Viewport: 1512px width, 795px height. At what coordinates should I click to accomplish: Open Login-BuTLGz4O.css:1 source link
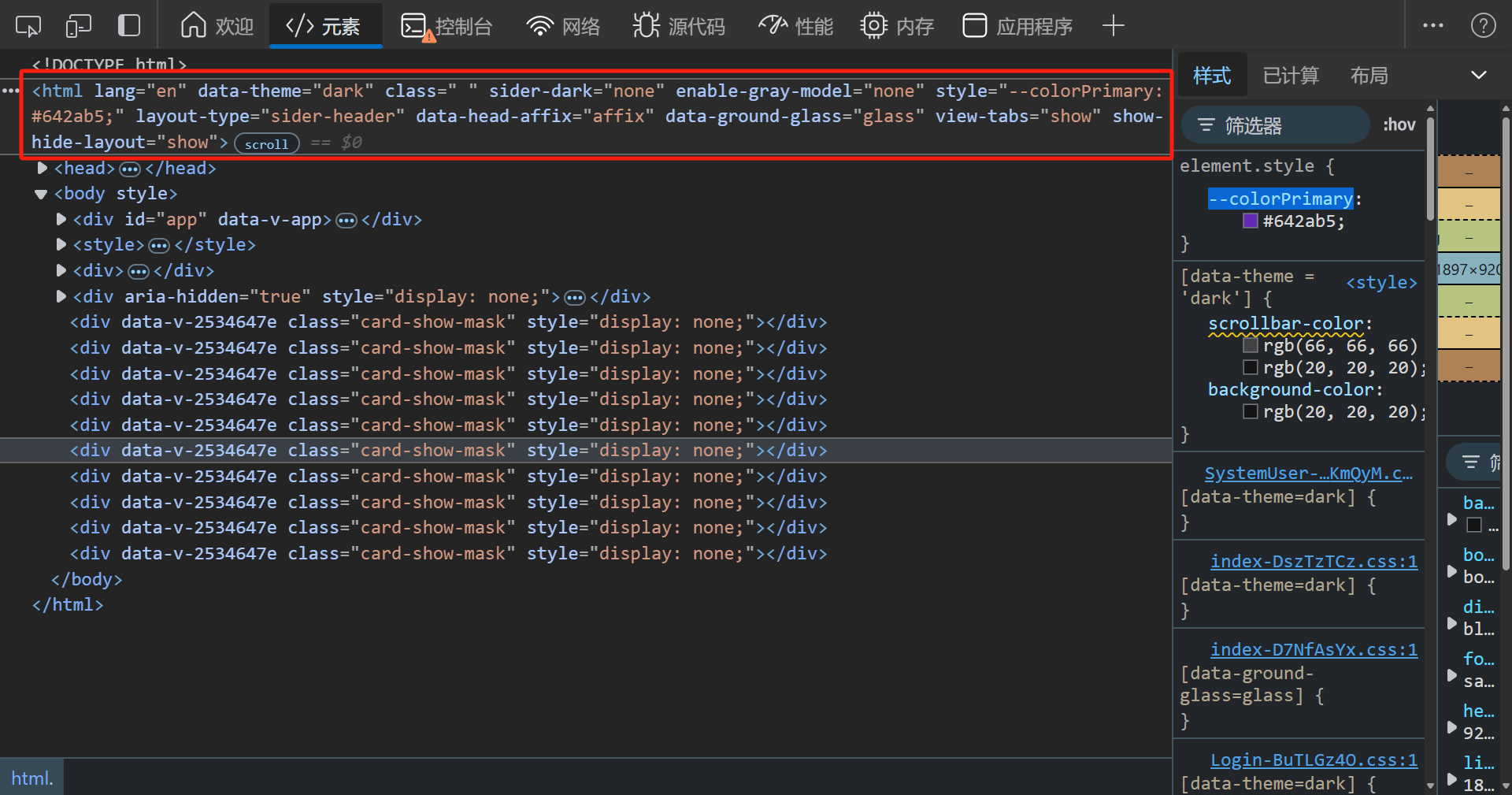click(x=1314, y=760)
